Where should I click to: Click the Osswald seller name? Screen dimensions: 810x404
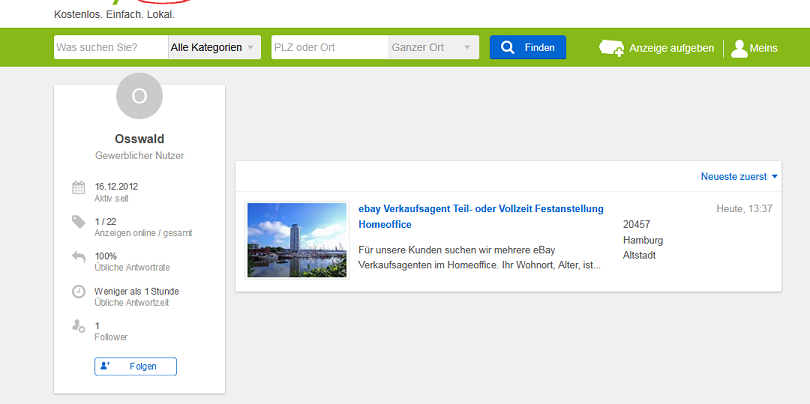point(139,139)
